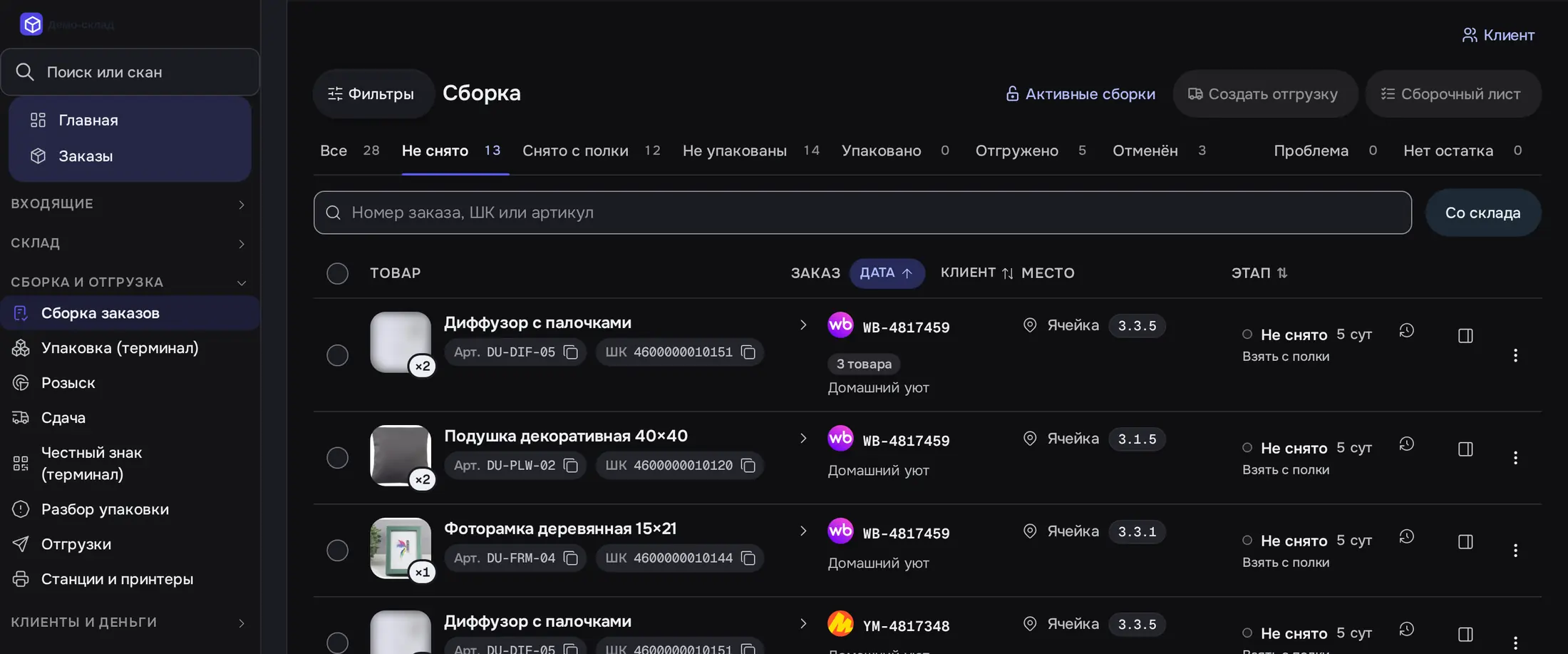
Task: Open Фоторамка деревянная product thumbnail
Action: (x=401, y=548)
